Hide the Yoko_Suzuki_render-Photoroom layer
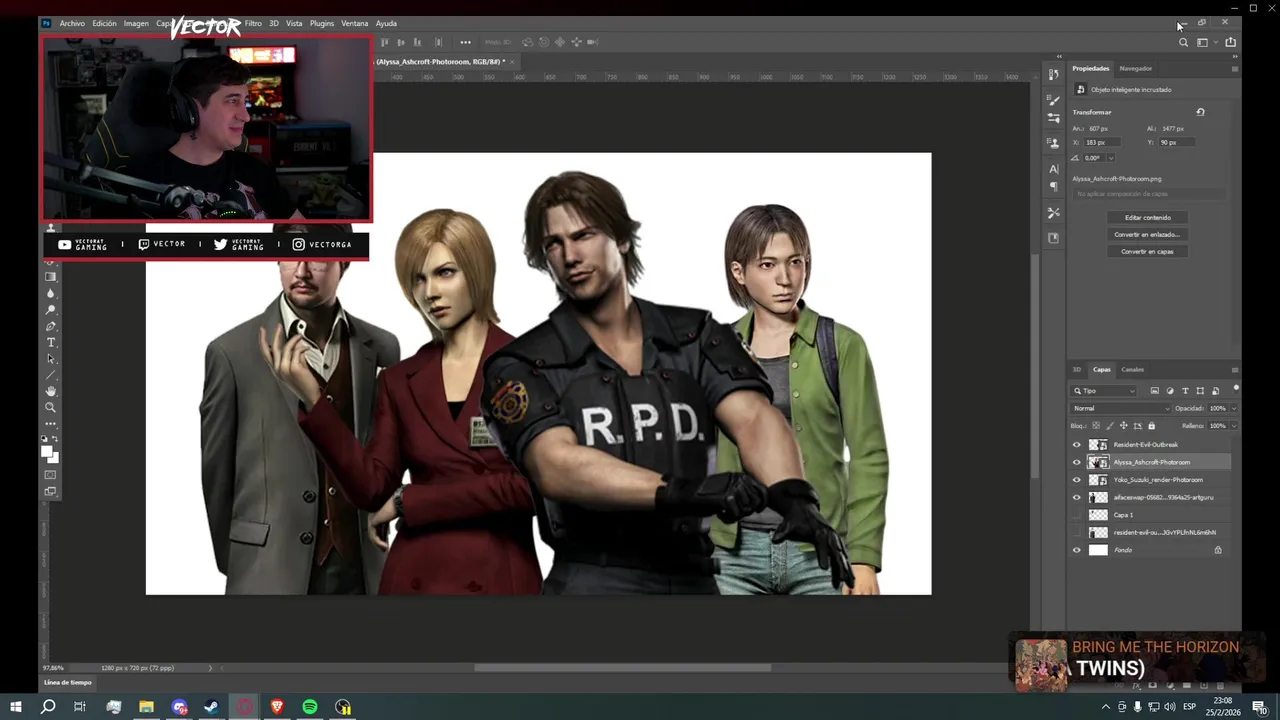The width and height of the screenshot is (1280, 720). [1077, 480]
